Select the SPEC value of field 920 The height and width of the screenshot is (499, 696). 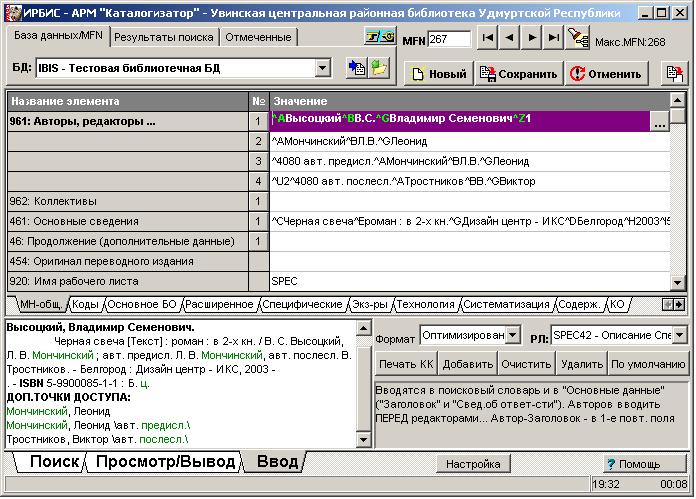click(470, 281)
